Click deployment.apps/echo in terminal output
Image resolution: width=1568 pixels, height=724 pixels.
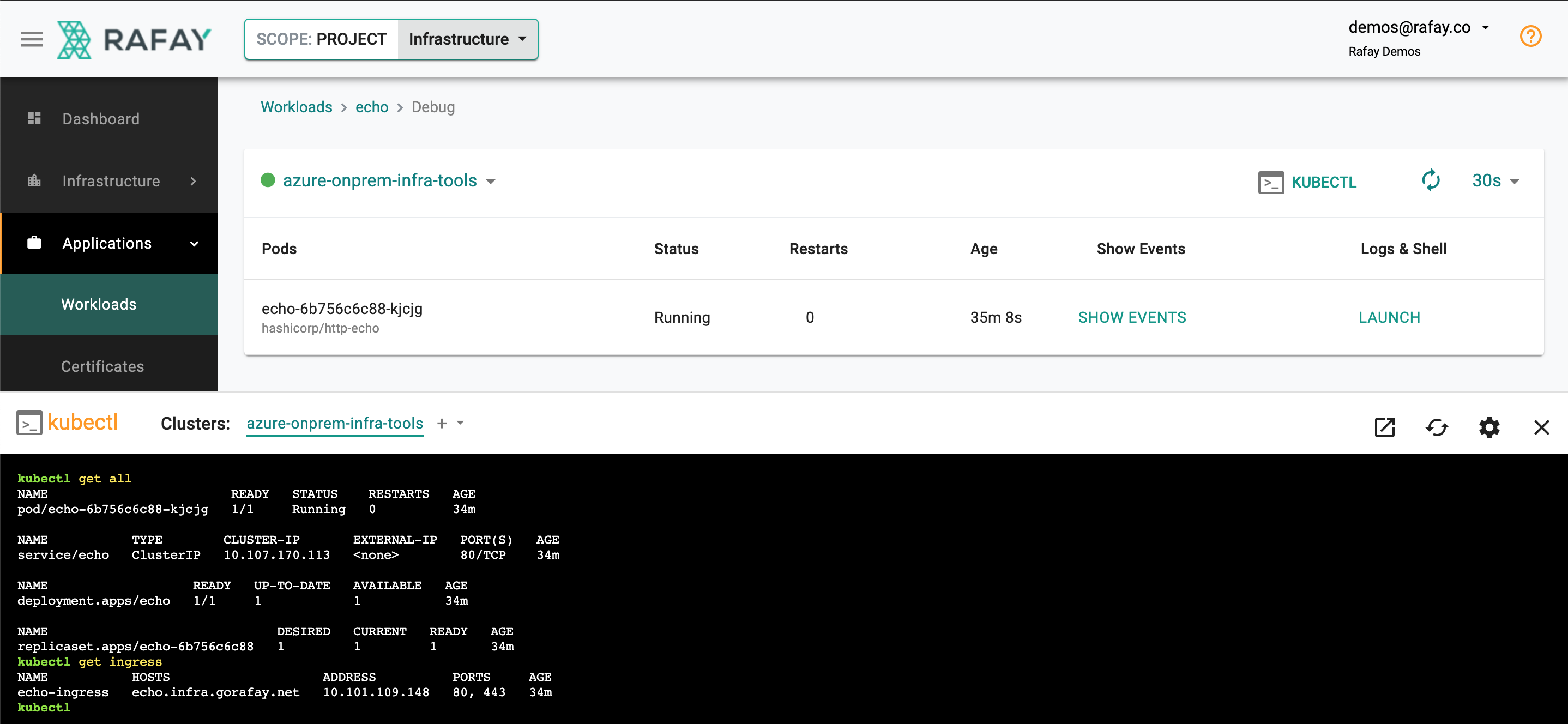click(x=94, y=600)
